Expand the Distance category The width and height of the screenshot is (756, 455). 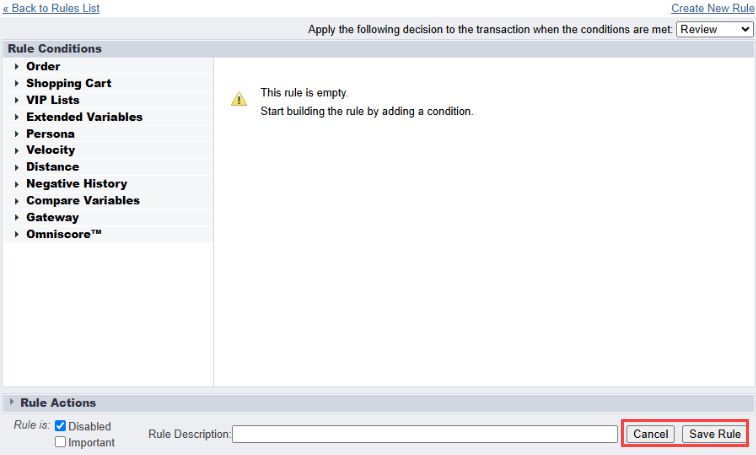[108, 167]
